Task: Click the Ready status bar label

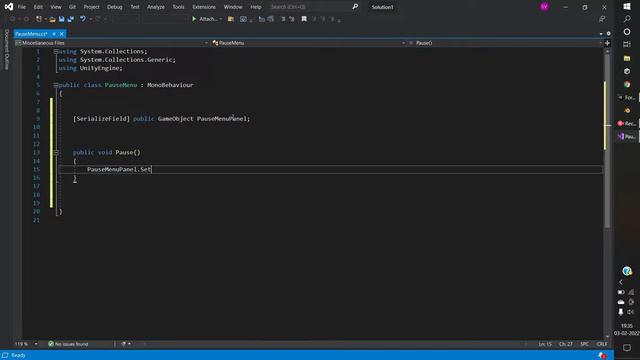Action: pos(18,355)
